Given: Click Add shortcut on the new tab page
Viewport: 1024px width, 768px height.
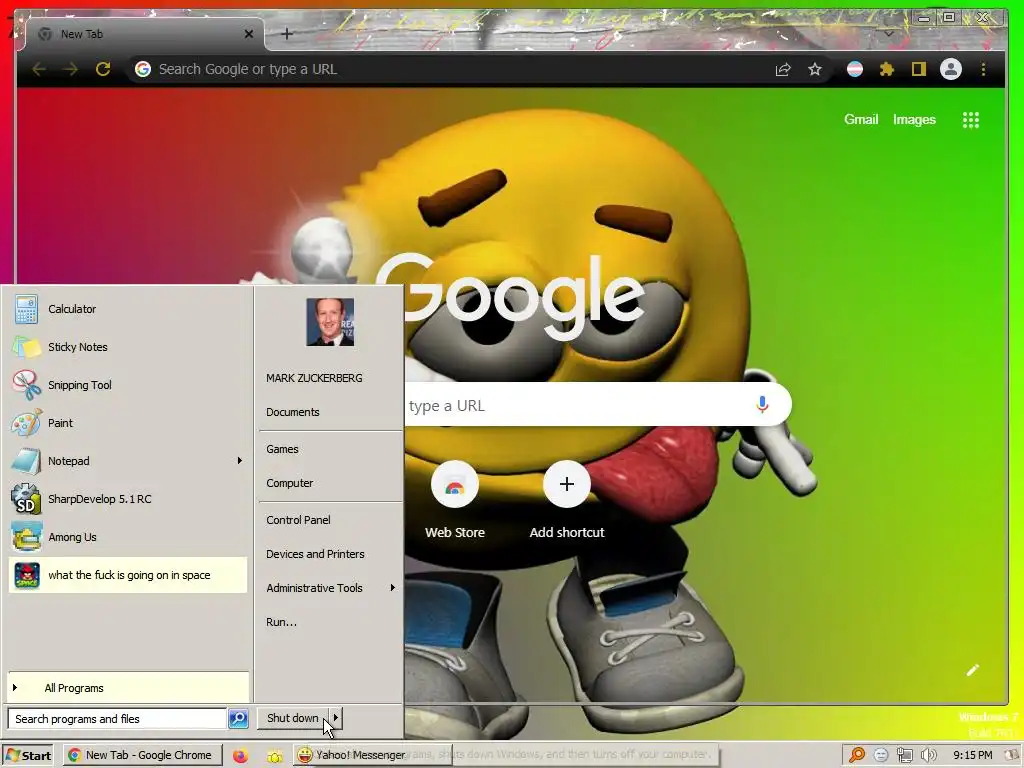Looking at the screenshot, I should (567, 501).
